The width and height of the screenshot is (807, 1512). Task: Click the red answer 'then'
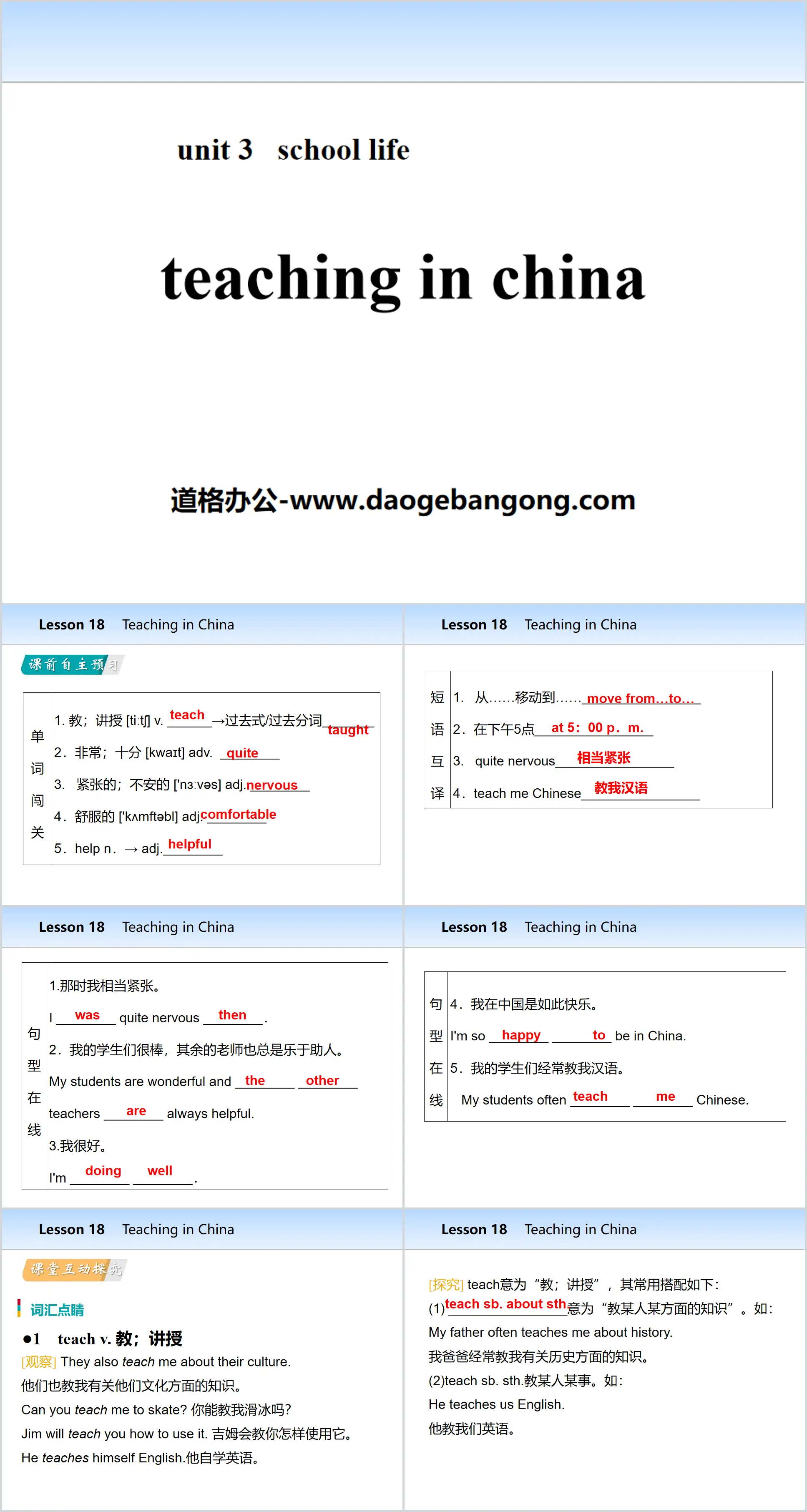(232, 1015)
